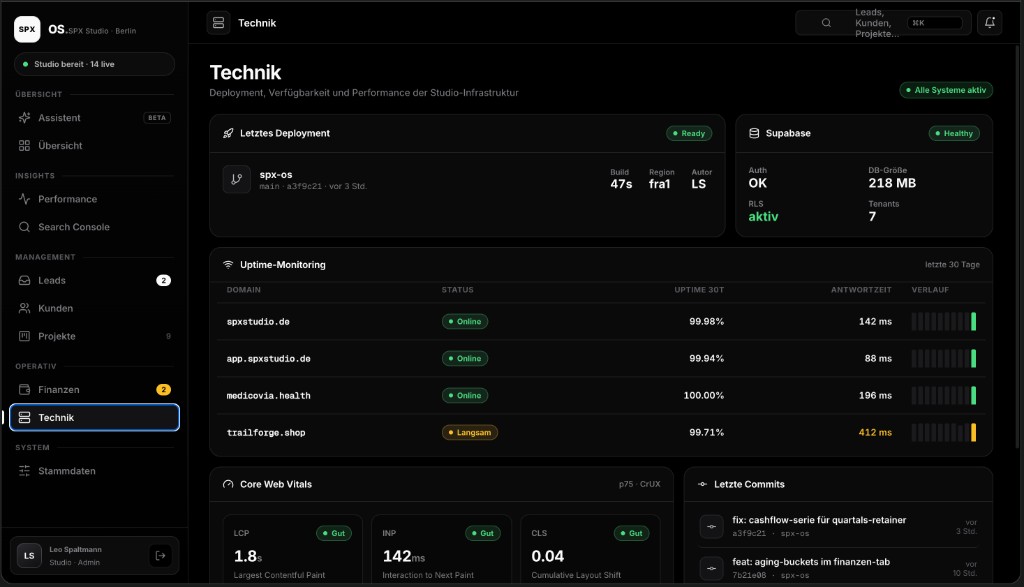Screen dimensions: 1024x587
Task: Click the git branch icon for spx-os
Action: point(236,179)
